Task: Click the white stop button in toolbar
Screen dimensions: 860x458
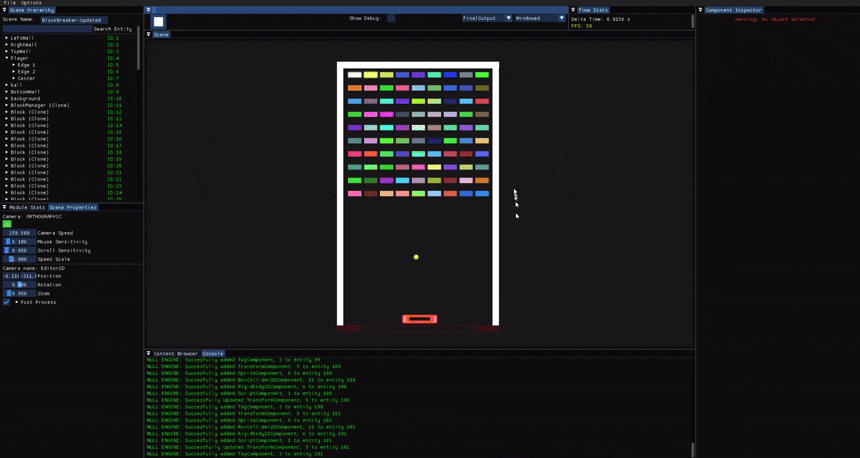Action: [158, 21]
